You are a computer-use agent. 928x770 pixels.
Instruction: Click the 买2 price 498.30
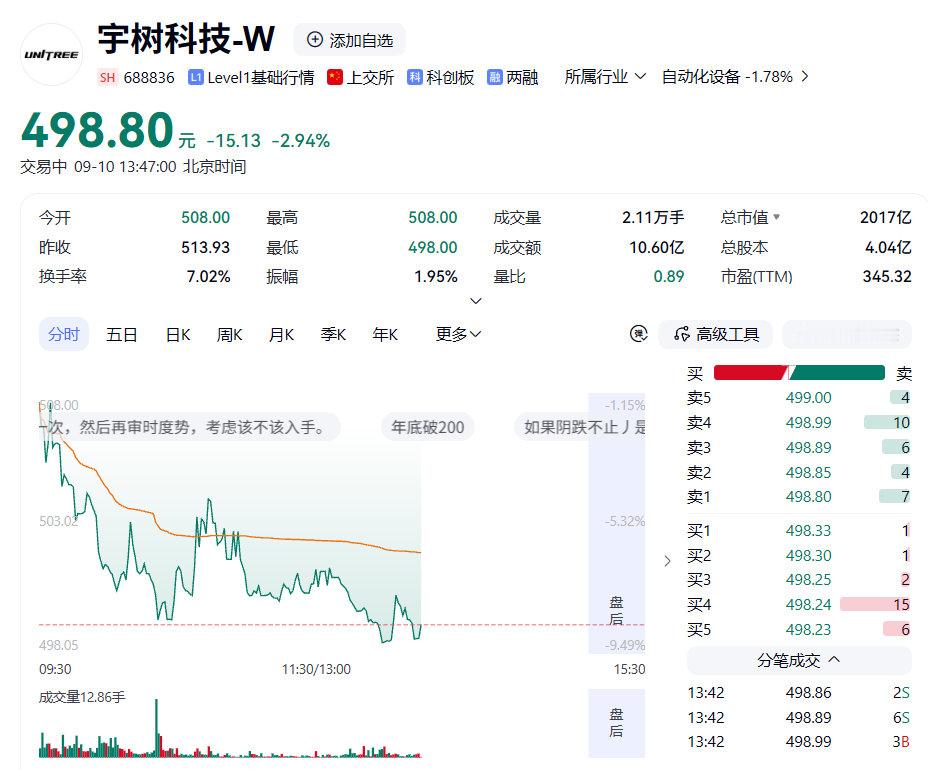[x=808, y=555]
